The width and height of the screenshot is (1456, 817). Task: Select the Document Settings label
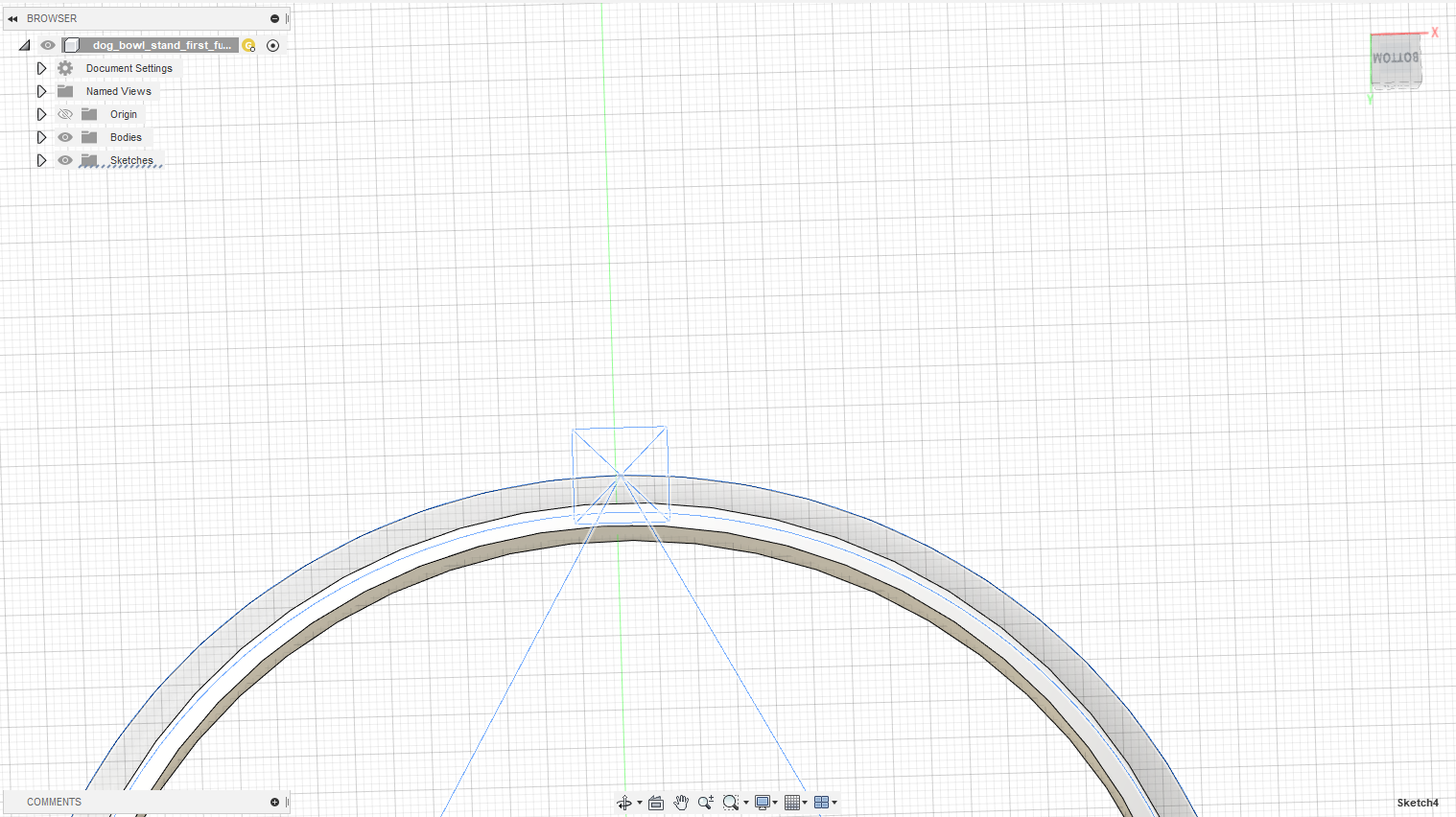pos(129,68)
